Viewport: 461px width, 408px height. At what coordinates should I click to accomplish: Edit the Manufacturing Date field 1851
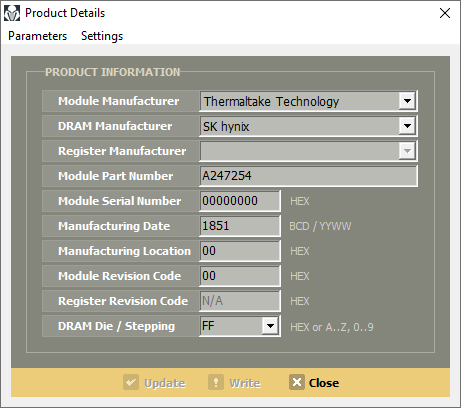click(x=240, y=226)
